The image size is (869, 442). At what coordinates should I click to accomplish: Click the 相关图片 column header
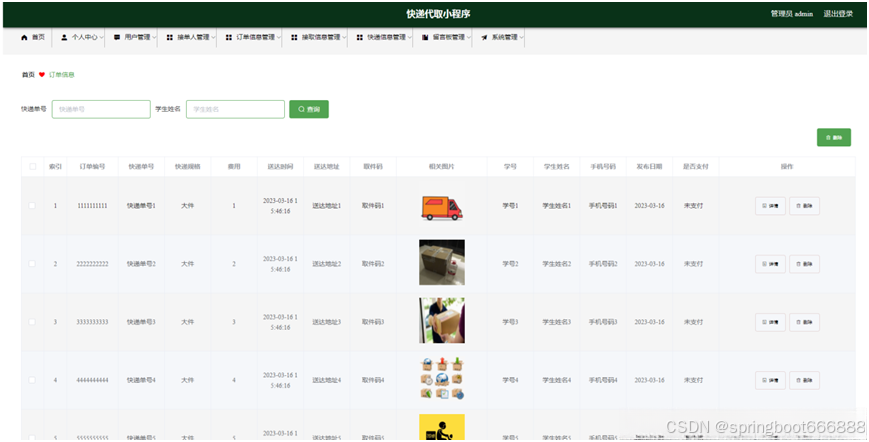click(442, 166)
